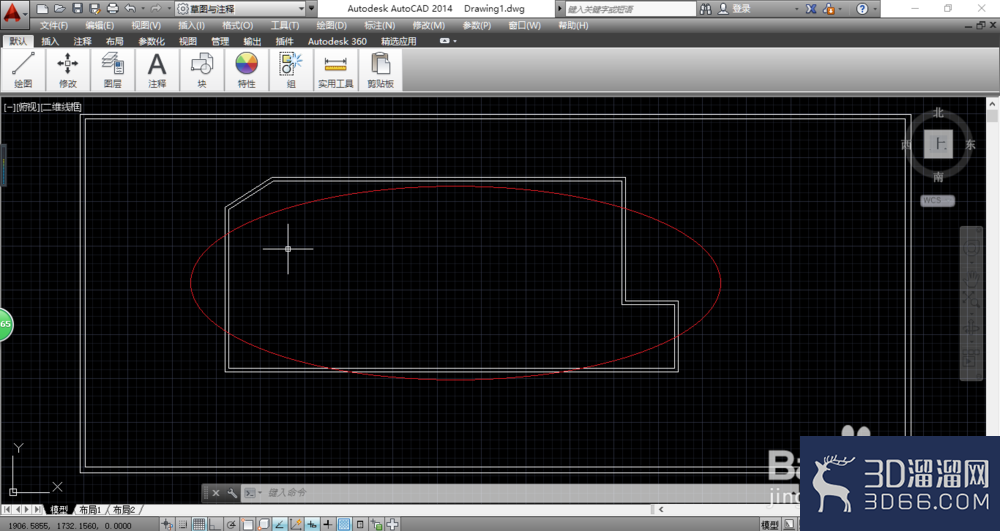Open the 绘图(D) menu
The height and width of the screenshot is (531, 1000).
click(x=332, y=25)
